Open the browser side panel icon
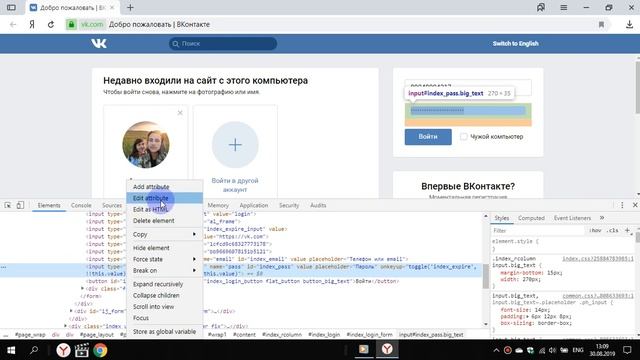Image resolution: width=640 pixels, height=360 pixels. pyautogui.click(x=11, y=7)
